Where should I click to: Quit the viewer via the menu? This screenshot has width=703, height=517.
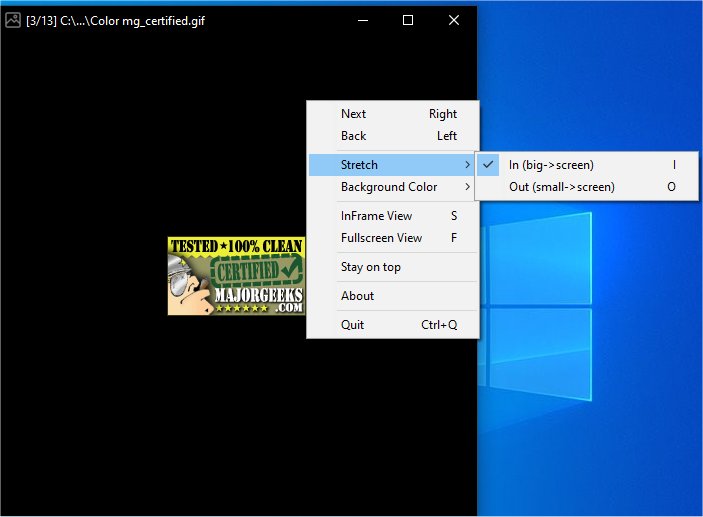(x=353, y=325)
